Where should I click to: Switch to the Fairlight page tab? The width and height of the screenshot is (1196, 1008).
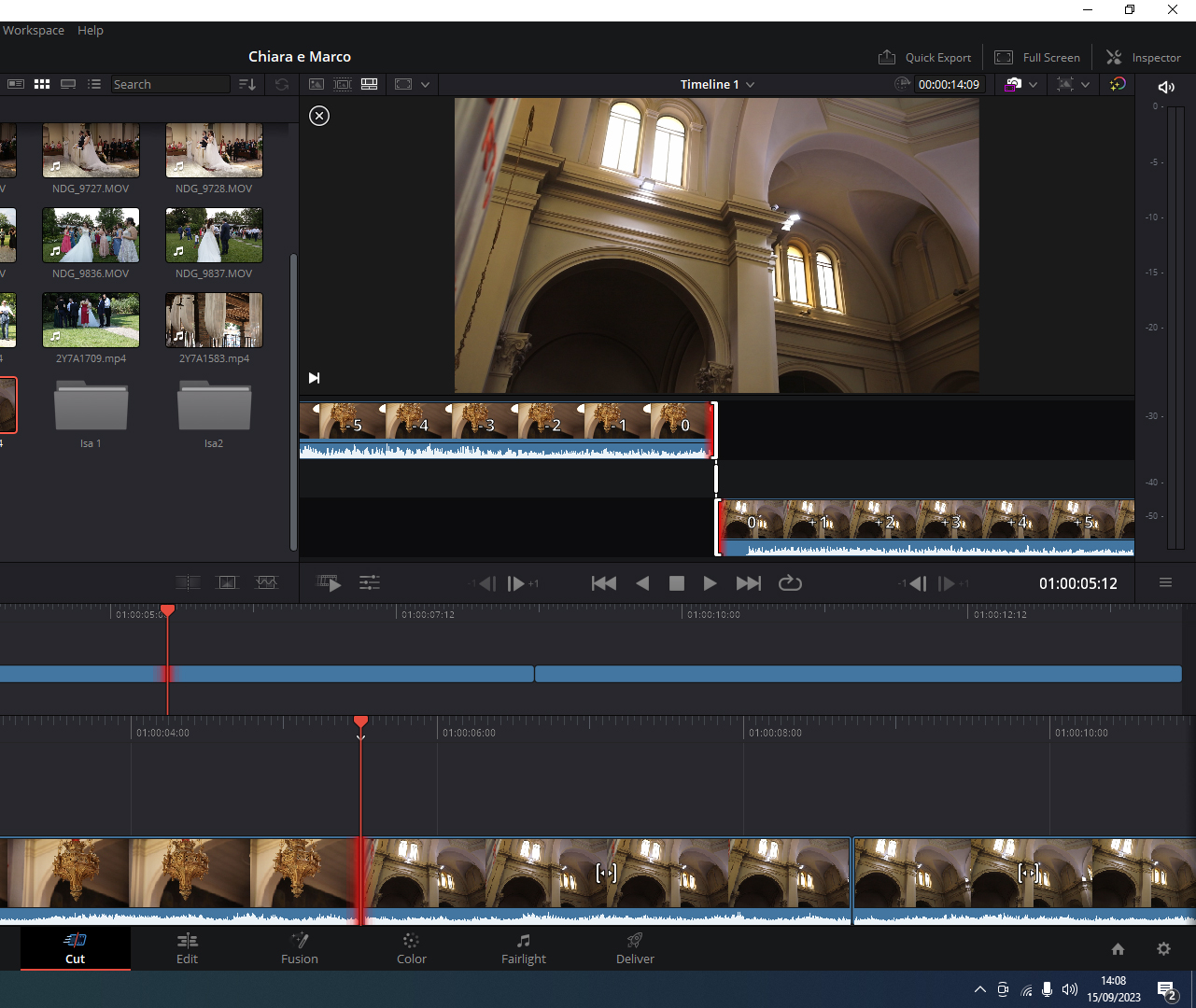coord(524,948)
